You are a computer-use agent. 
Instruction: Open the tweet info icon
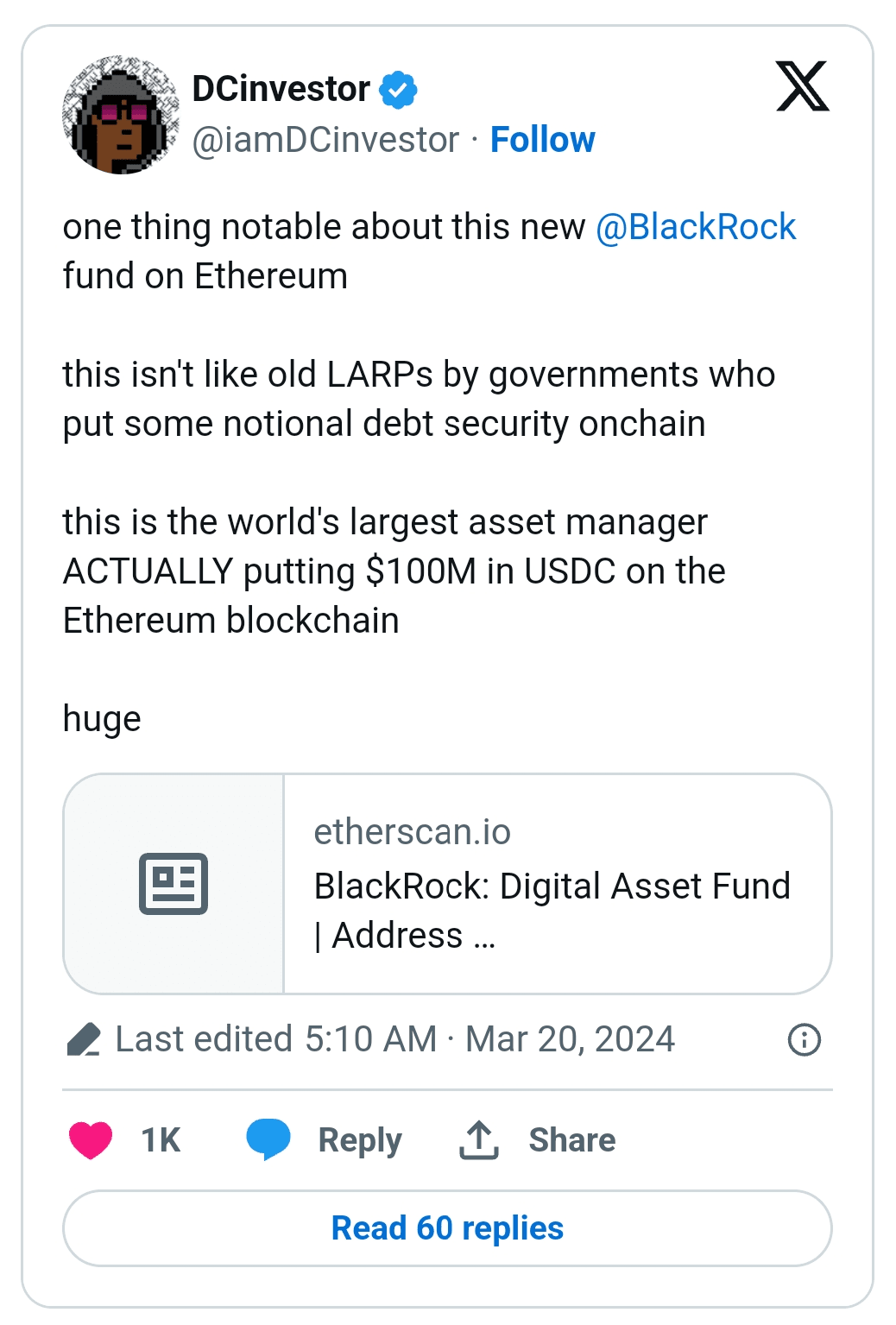(804, 1039)
